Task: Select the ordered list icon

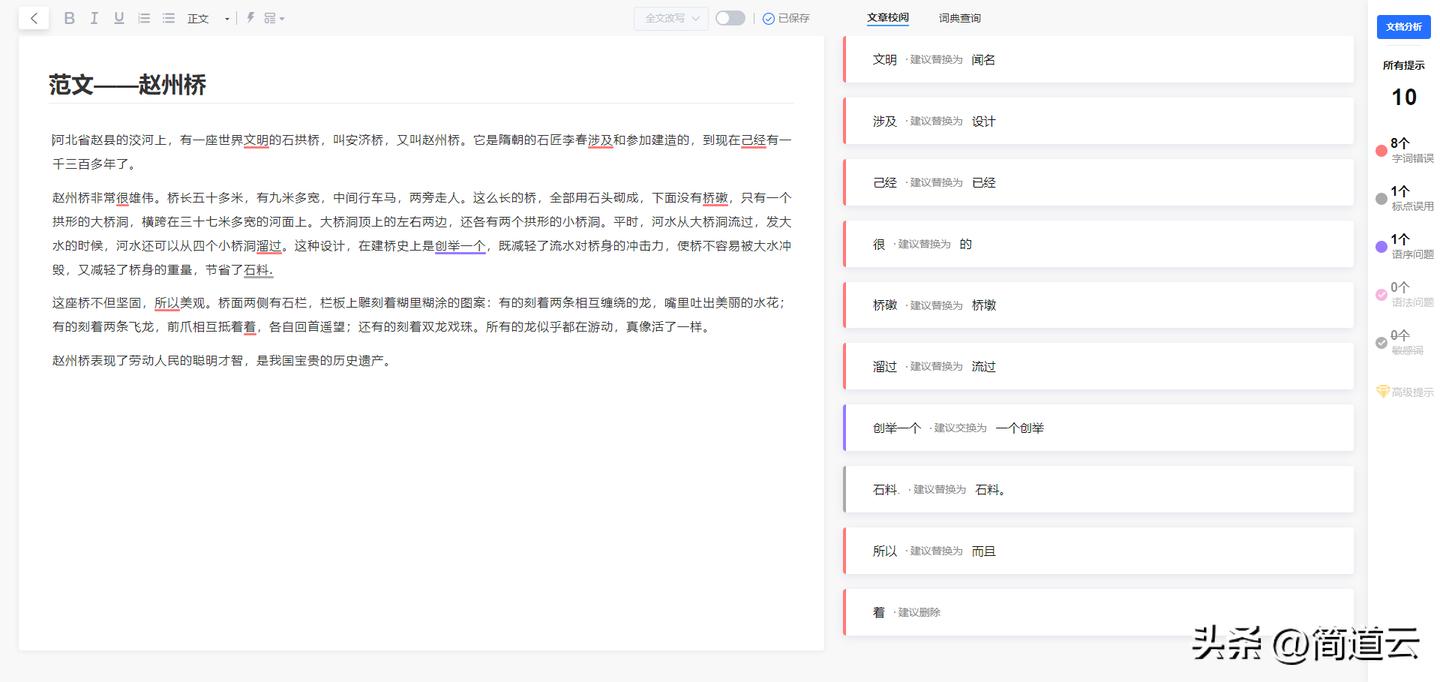Action: (144, 17)
